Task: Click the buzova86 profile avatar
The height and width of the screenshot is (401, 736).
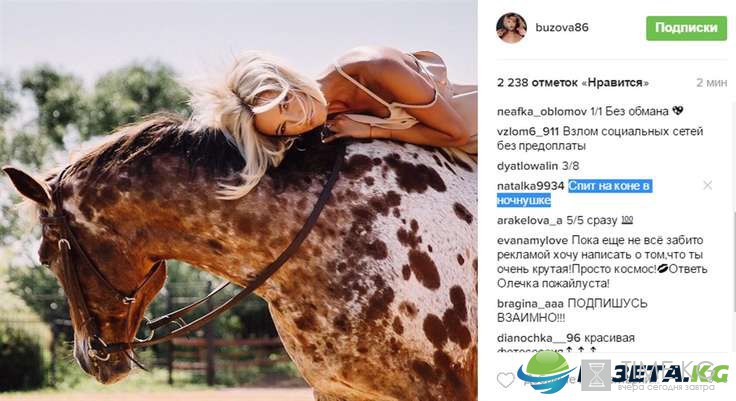Action: (511, 28)
